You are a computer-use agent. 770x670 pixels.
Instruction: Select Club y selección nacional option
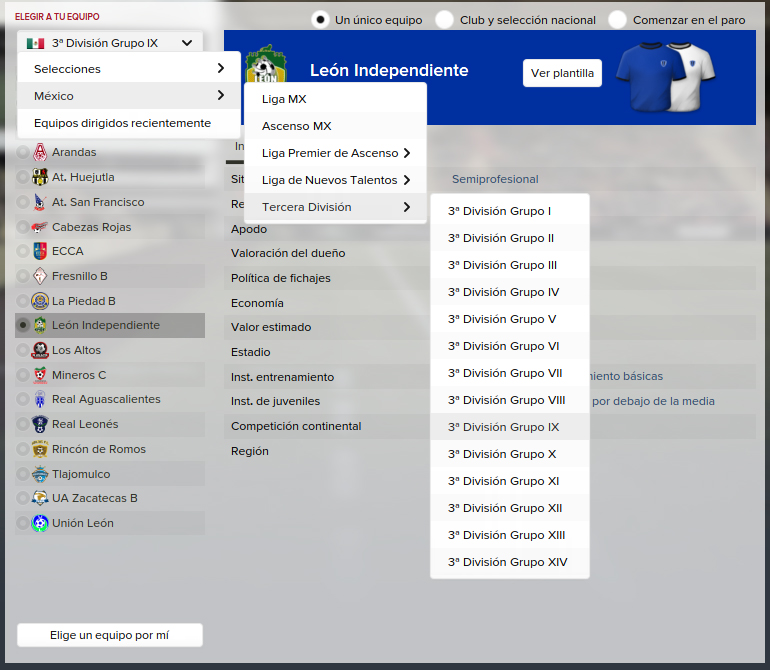click(x=444, y=20)
